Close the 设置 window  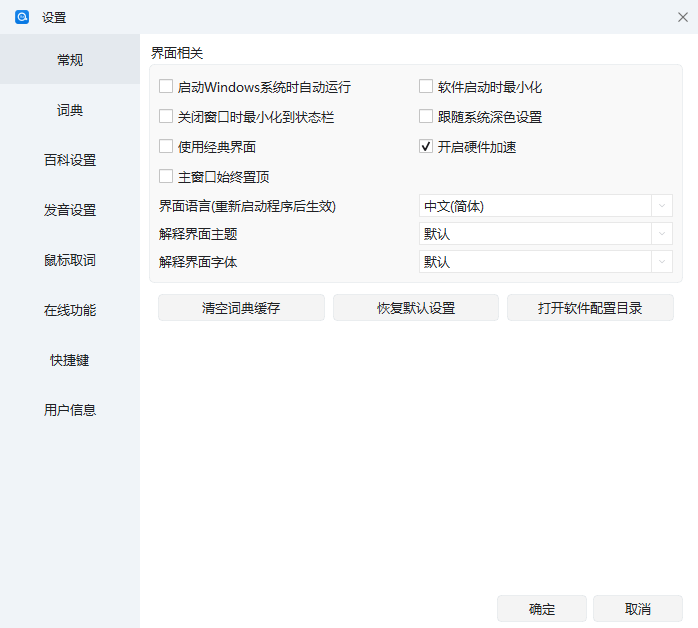682,17
